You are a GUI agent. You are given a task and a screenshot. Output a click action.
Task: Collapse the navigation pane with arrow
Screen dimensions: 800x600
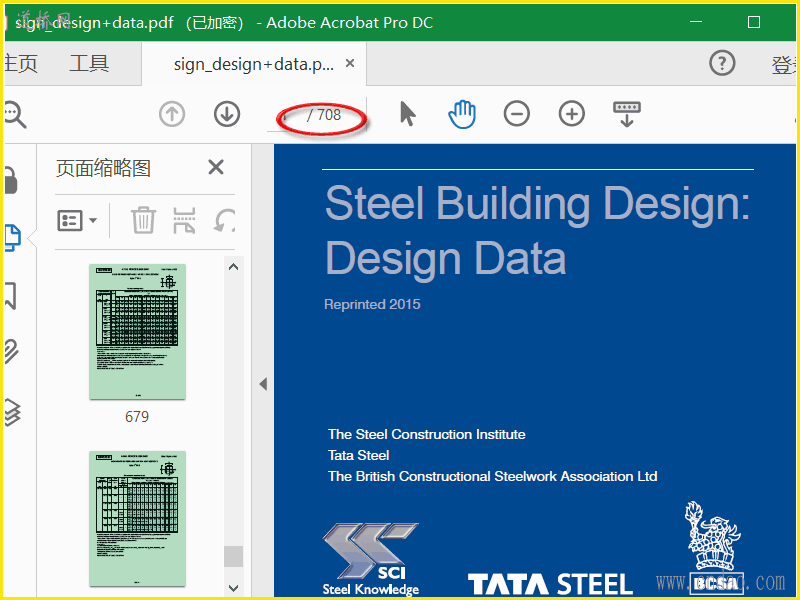[x=263, y=384]
